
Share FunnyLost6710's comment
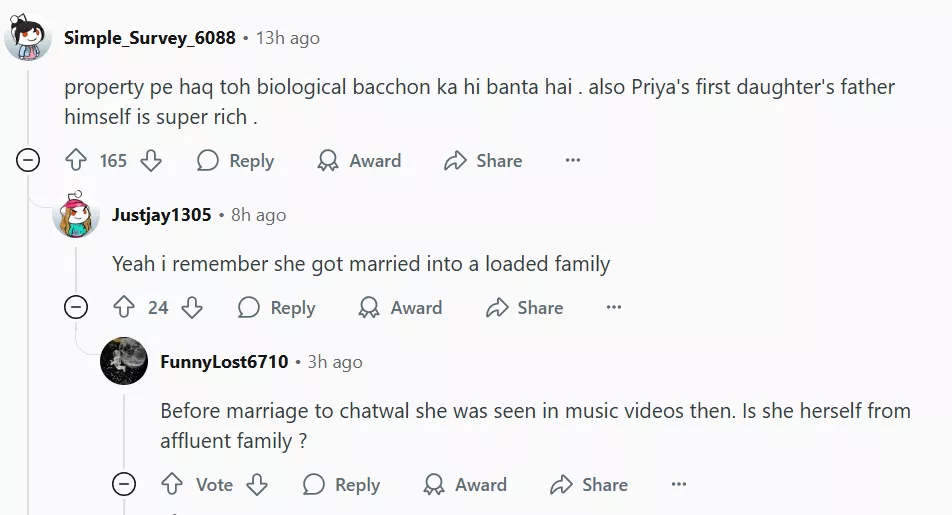click(x=589, y=485)
